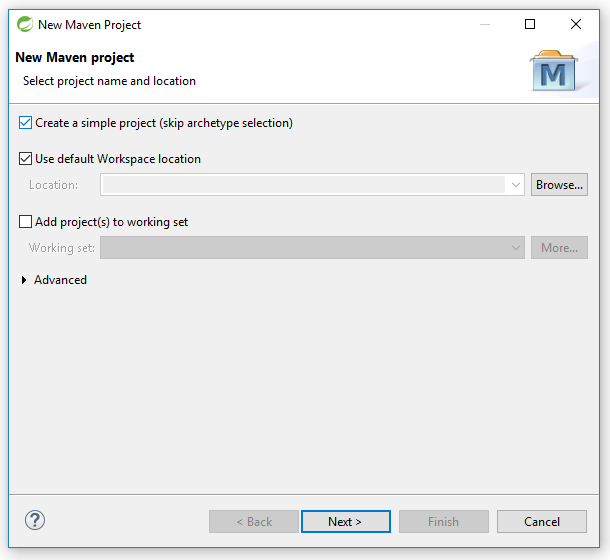This screenshot has height=560, width=610.
Task: Click inside the Location text field
Action: [303, 185]
